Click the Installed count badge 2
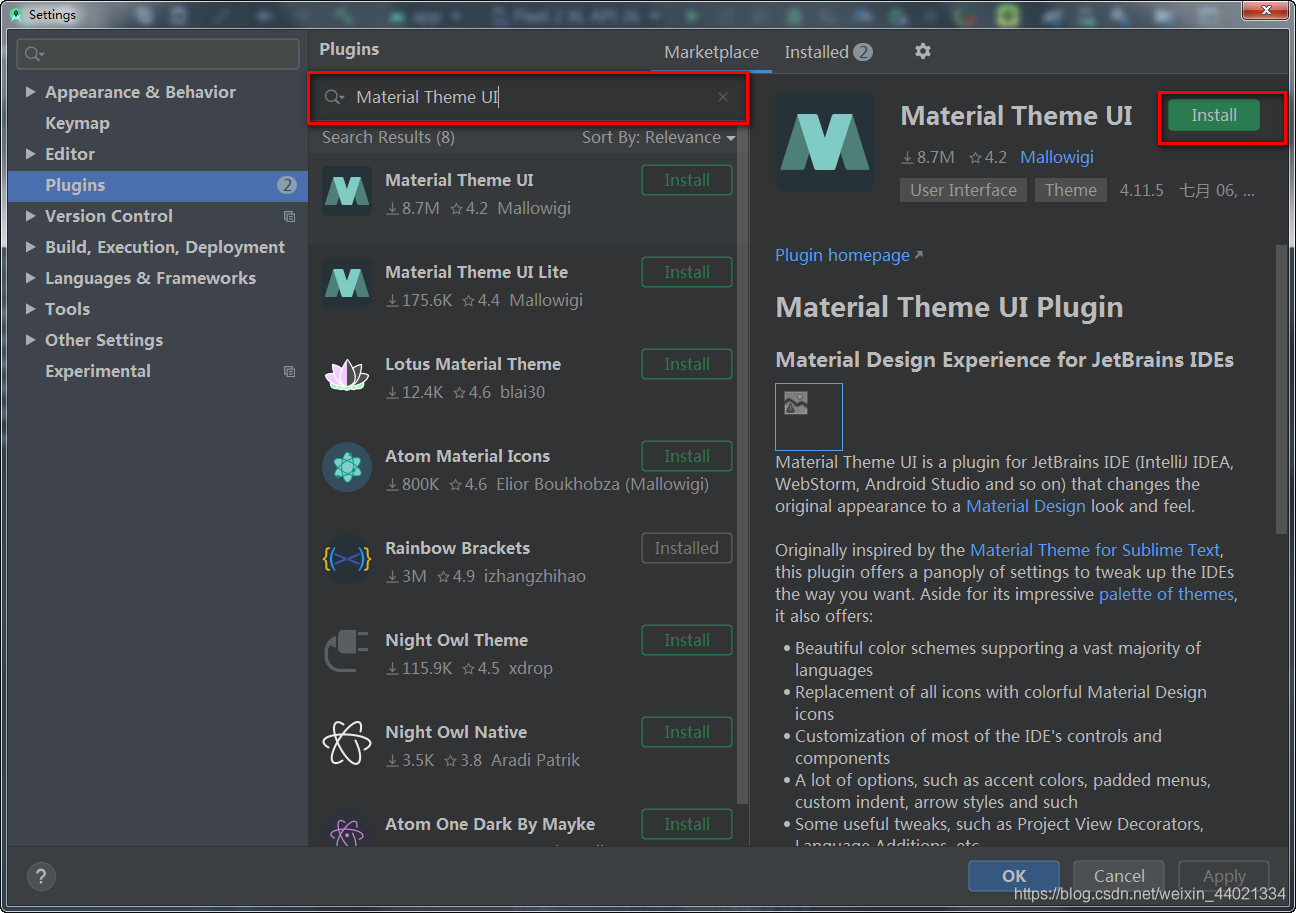The width and height of the screenshot is (1296, 913). (x=863, y=52)
